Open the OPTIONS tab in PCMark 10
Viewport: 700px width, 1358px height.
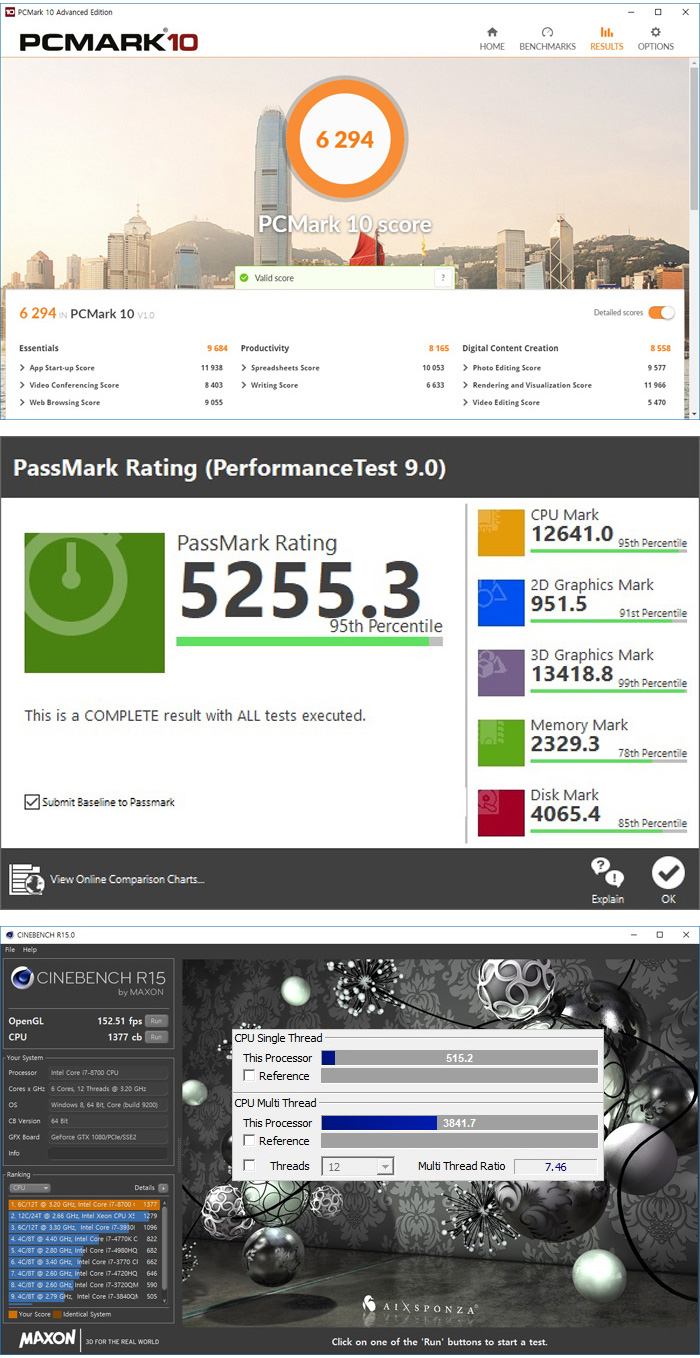656,39
